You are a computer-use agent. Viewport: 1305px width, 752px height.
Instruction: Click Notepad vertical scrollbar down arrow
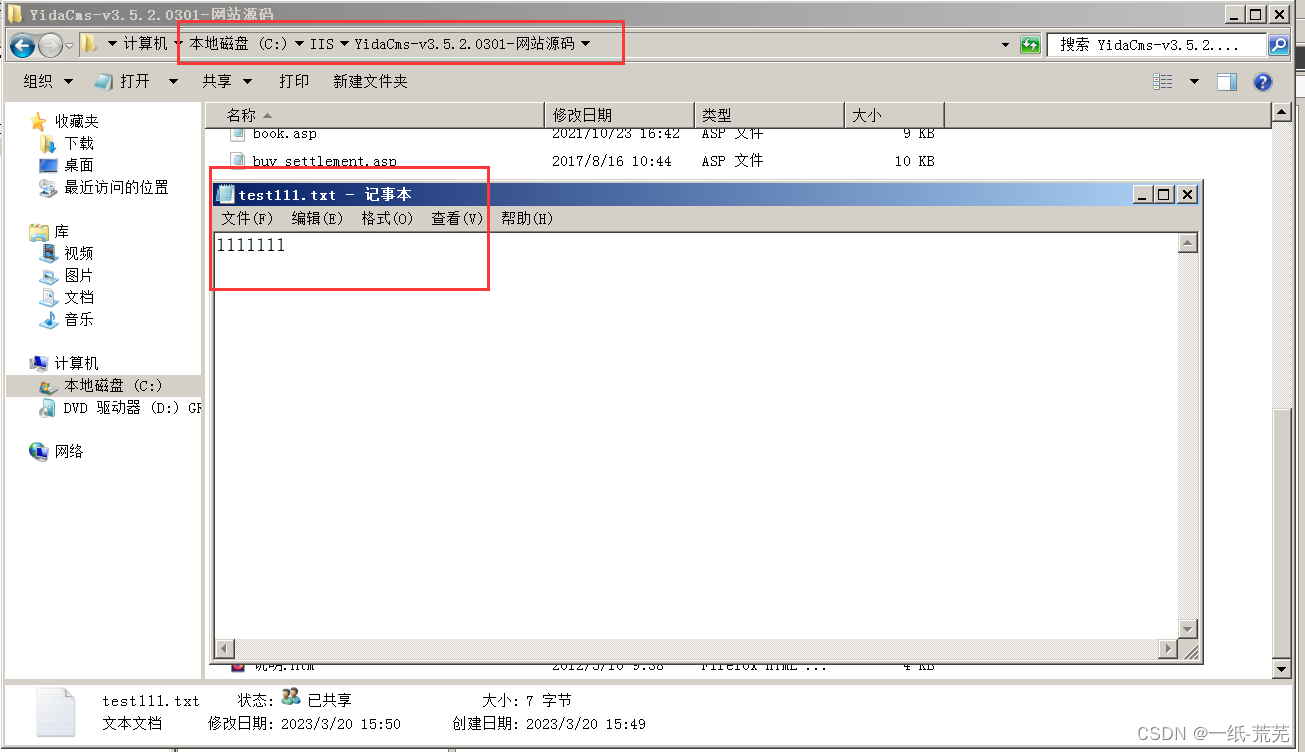pos(1188,629)
